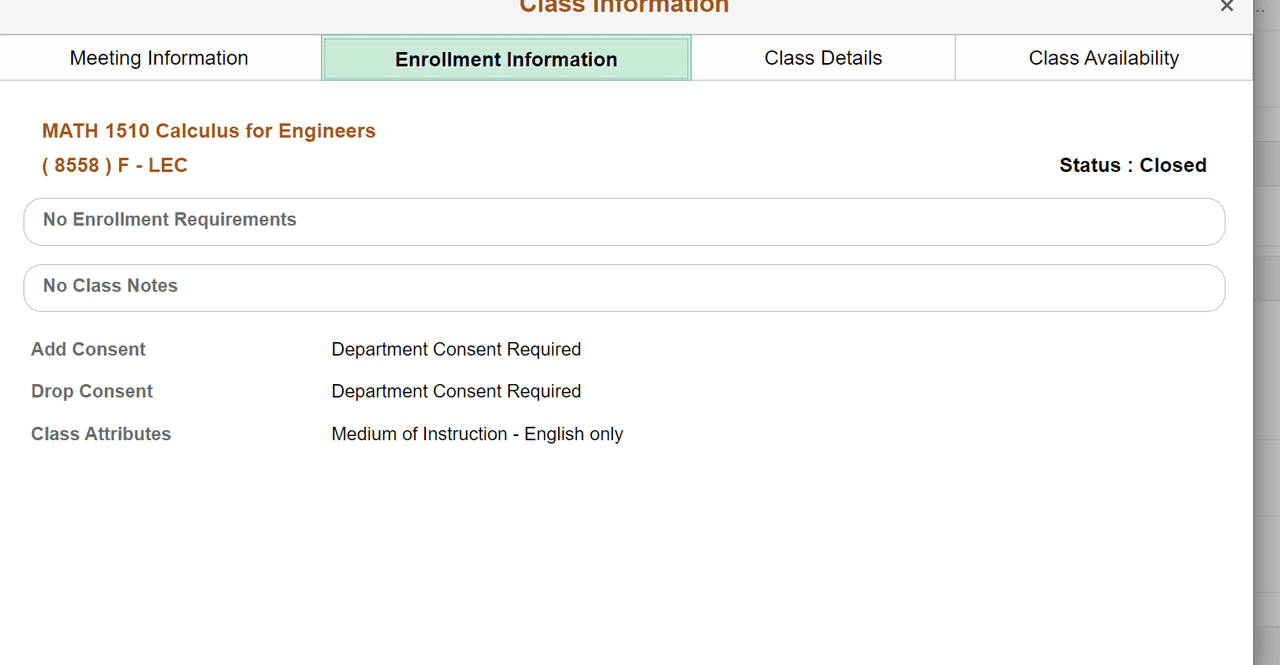
Task: Click the No Class Notes box
Action: pyautogui.click(x=624, y=287)
